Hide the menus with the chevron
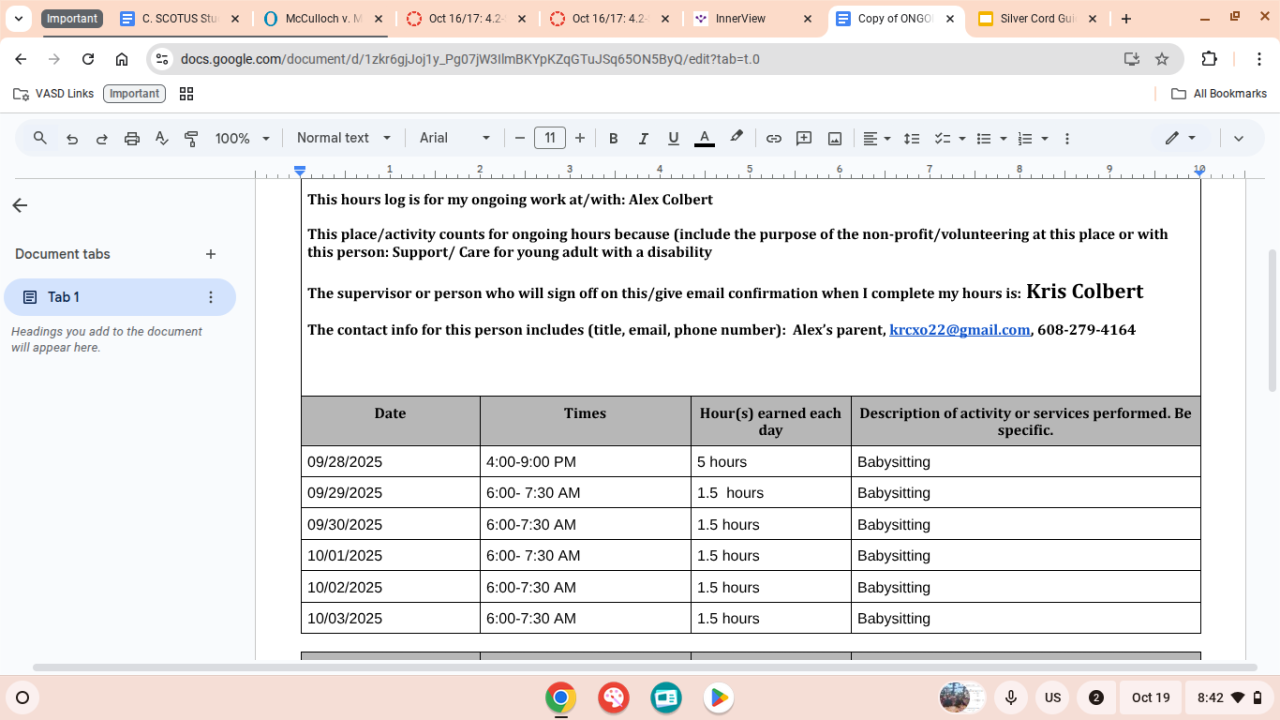 (x=1238, y=138)
